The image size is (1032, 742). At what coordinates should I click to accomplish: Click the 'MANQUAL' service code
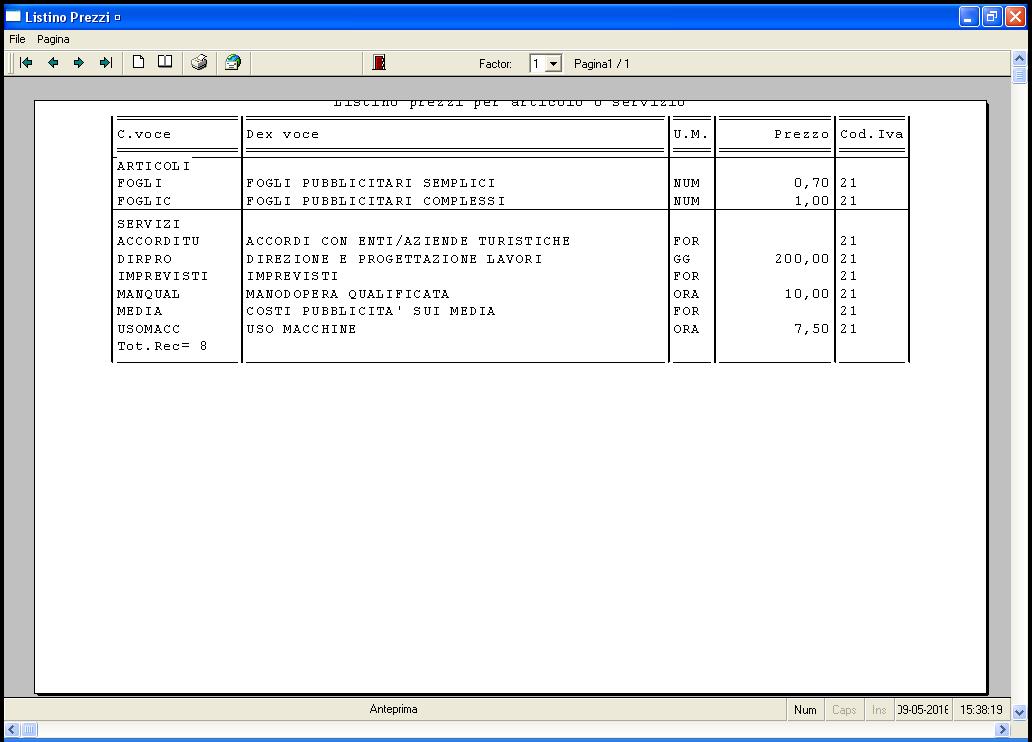pos(148,294)
